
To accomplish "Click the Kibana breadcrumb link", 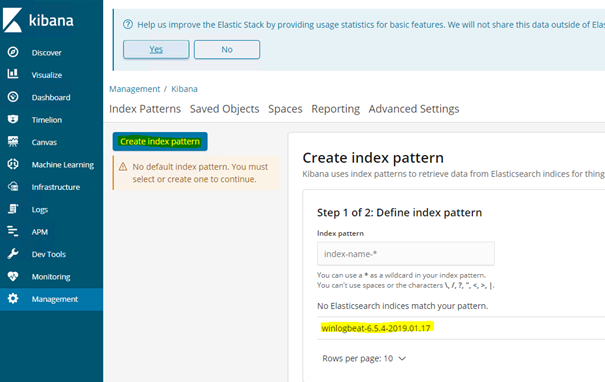I will coord(184,89).
